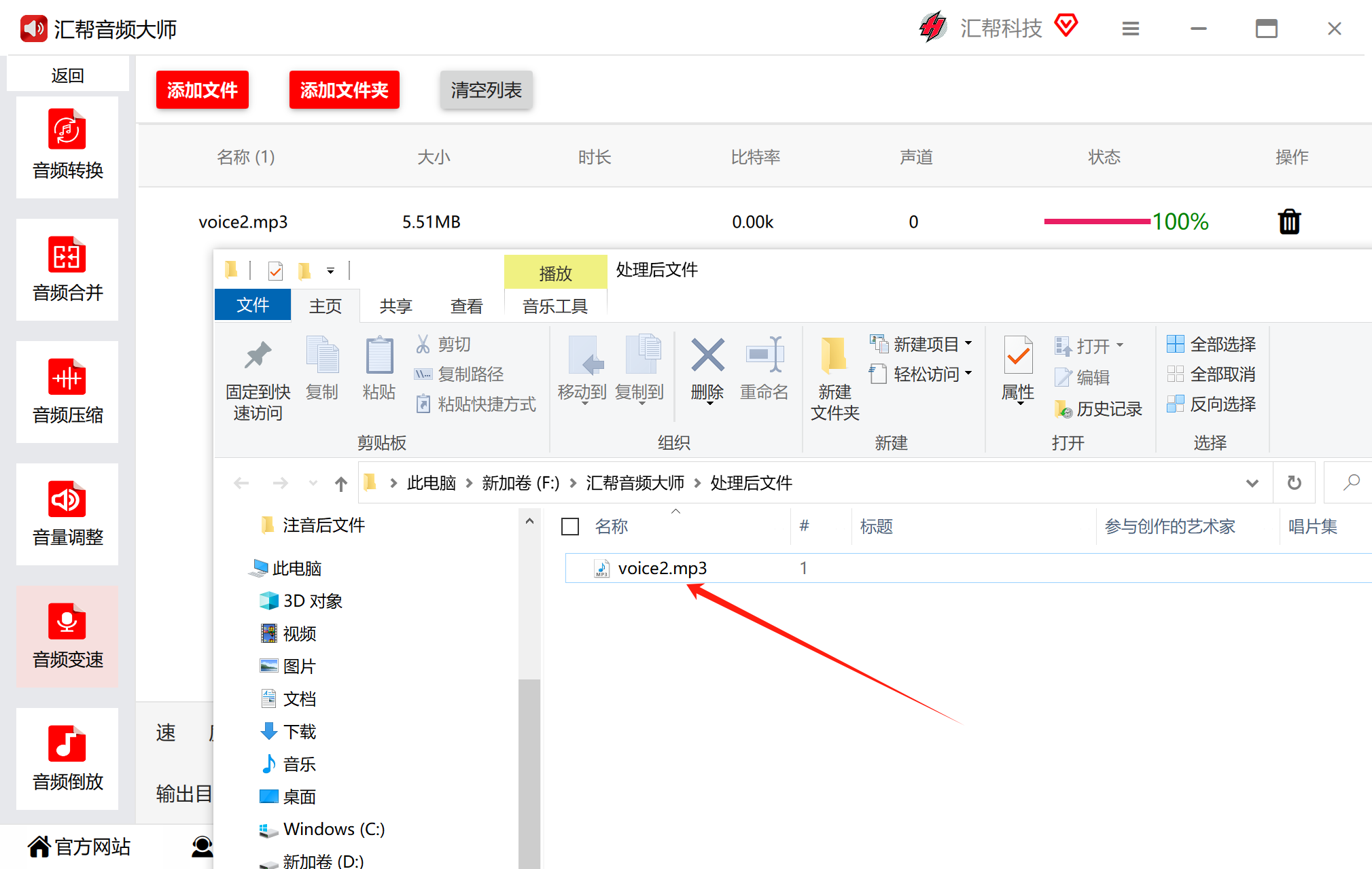Open the 音量调整 volume adjust tool
This screenshot has width=1372, height=869.
67,514
